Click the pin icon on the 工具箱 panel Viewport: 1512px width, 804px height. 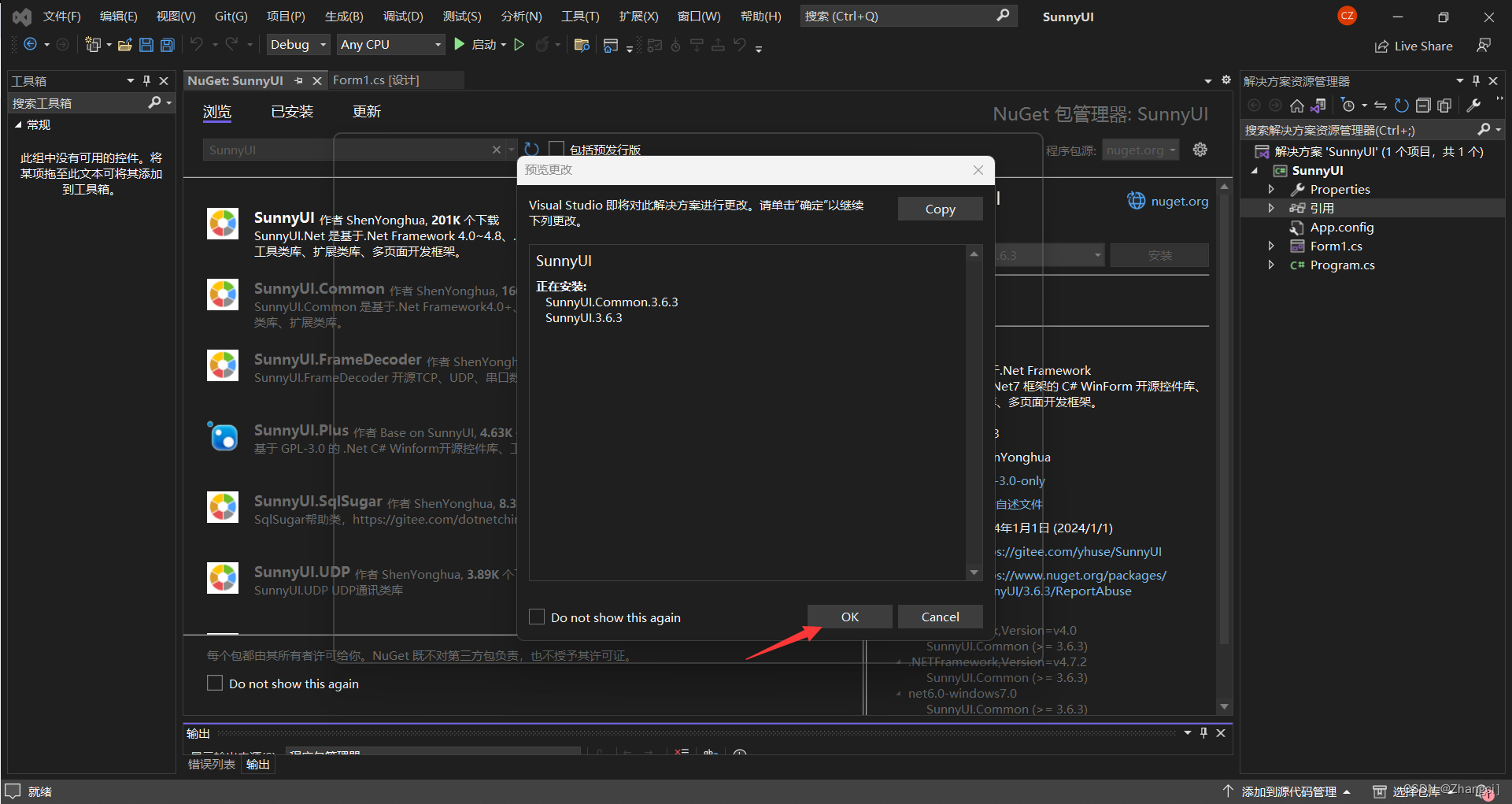click(x=146, y=80)
